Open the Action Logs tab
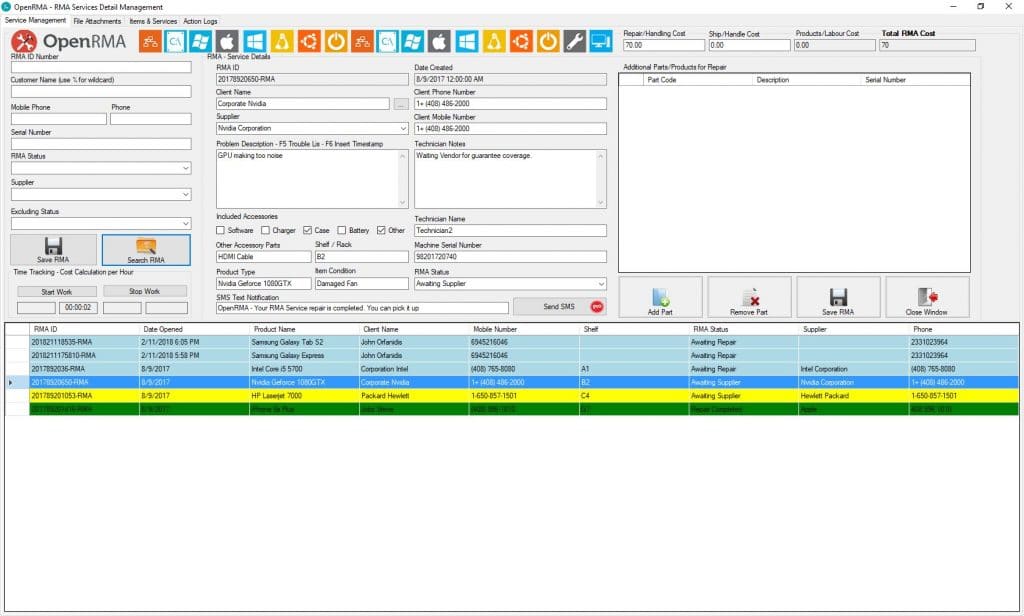This screenshot has width=1024, height=616. point(198,20)
